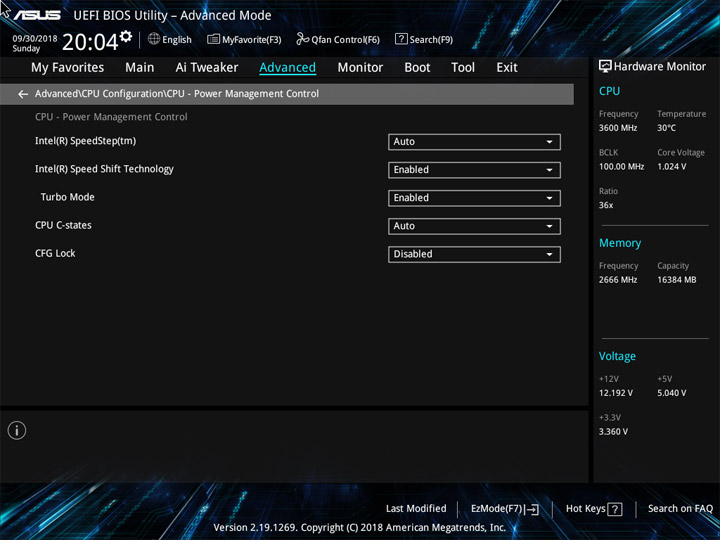Click the Intel(R) Speed Shift Technology label
Image resolution: width=720 pixels, height=540 pixels.
[x=104, y=169]
